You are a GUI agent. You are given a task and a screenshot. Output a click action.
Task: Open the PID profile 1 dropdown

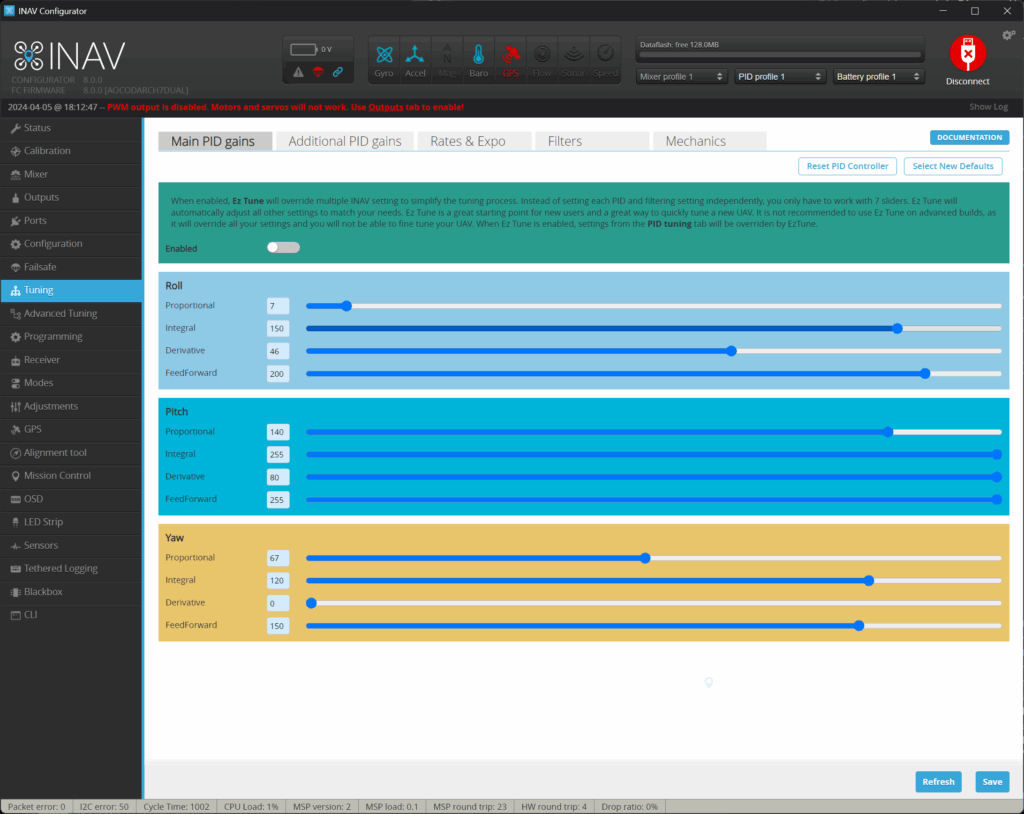[780, 76]
